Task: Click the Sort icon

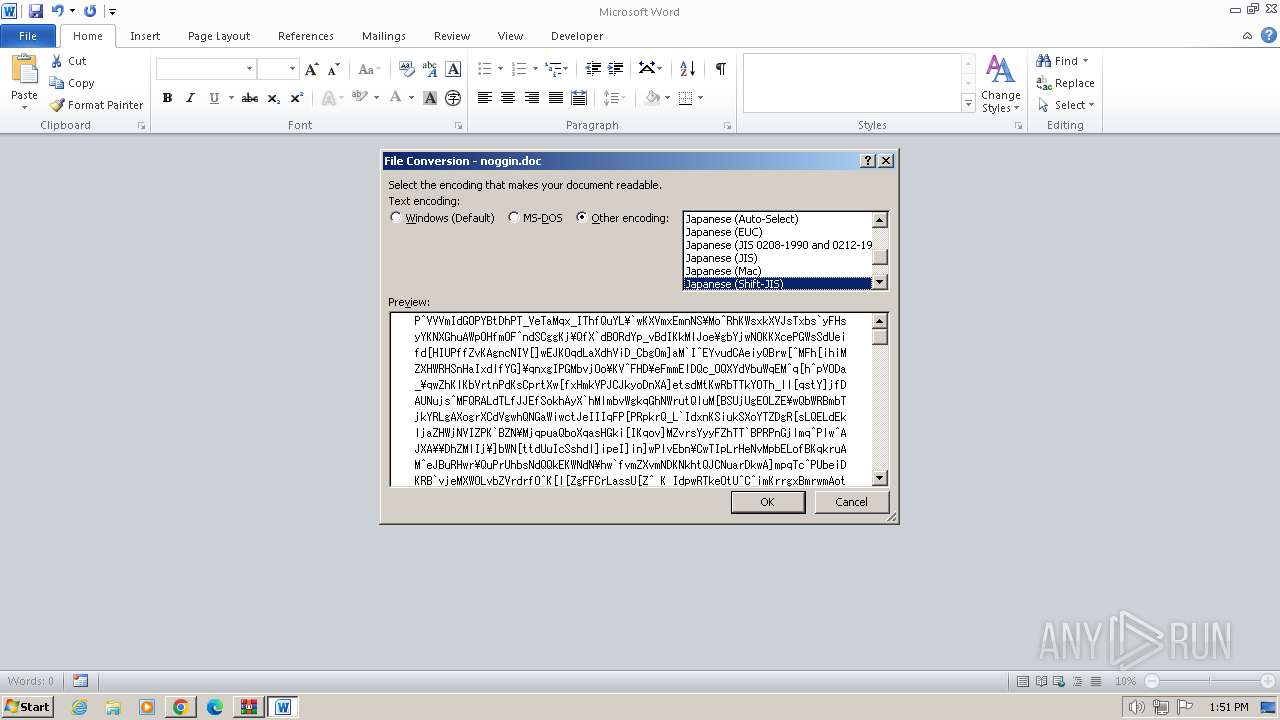Action: [x=687, y=69]
